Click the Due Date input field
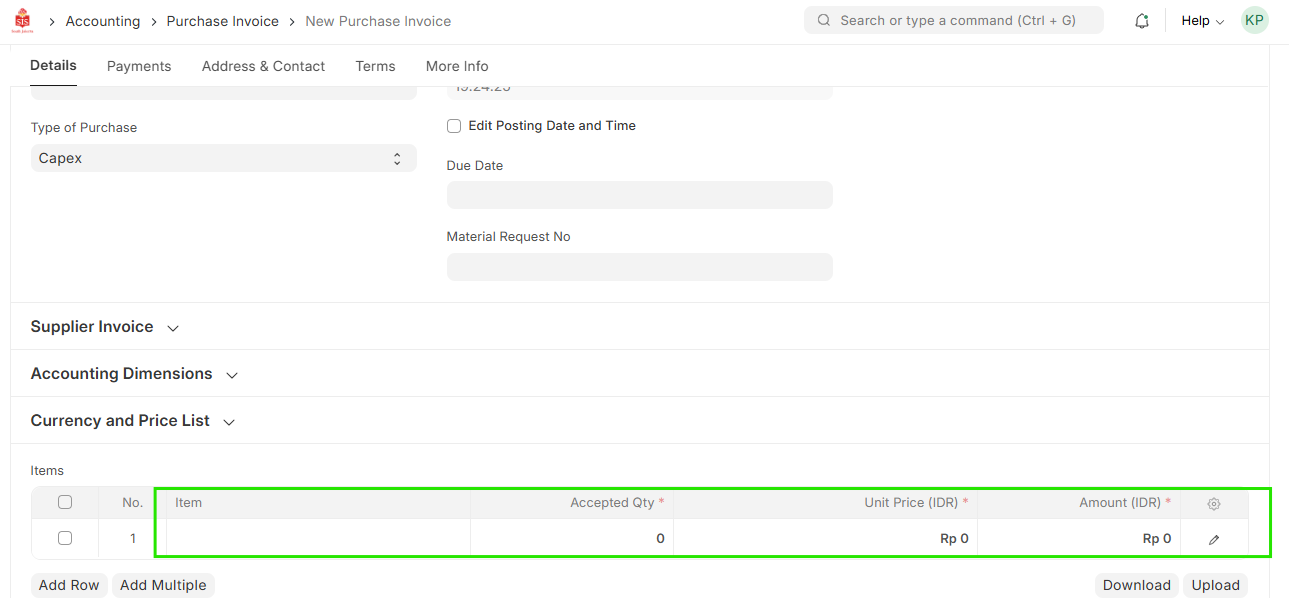Screen dimensions: 1289x598 (x=639, y=195)
